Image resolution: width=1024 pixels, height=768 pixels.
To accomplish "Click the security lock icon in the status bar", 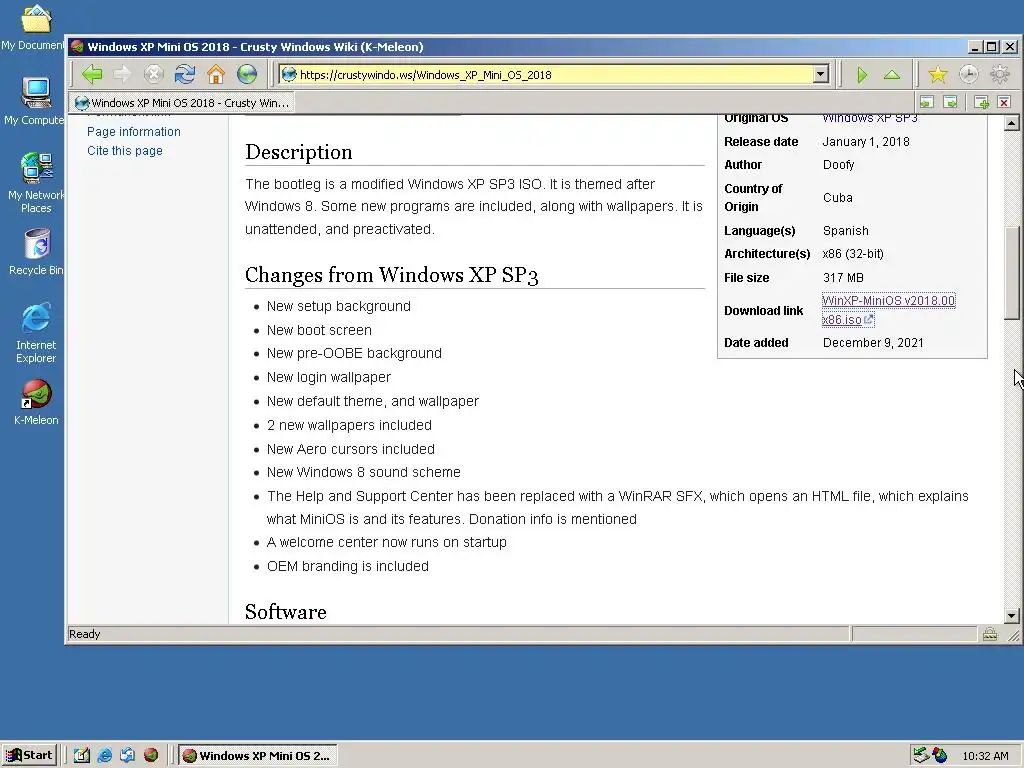I will pos(990,633).
